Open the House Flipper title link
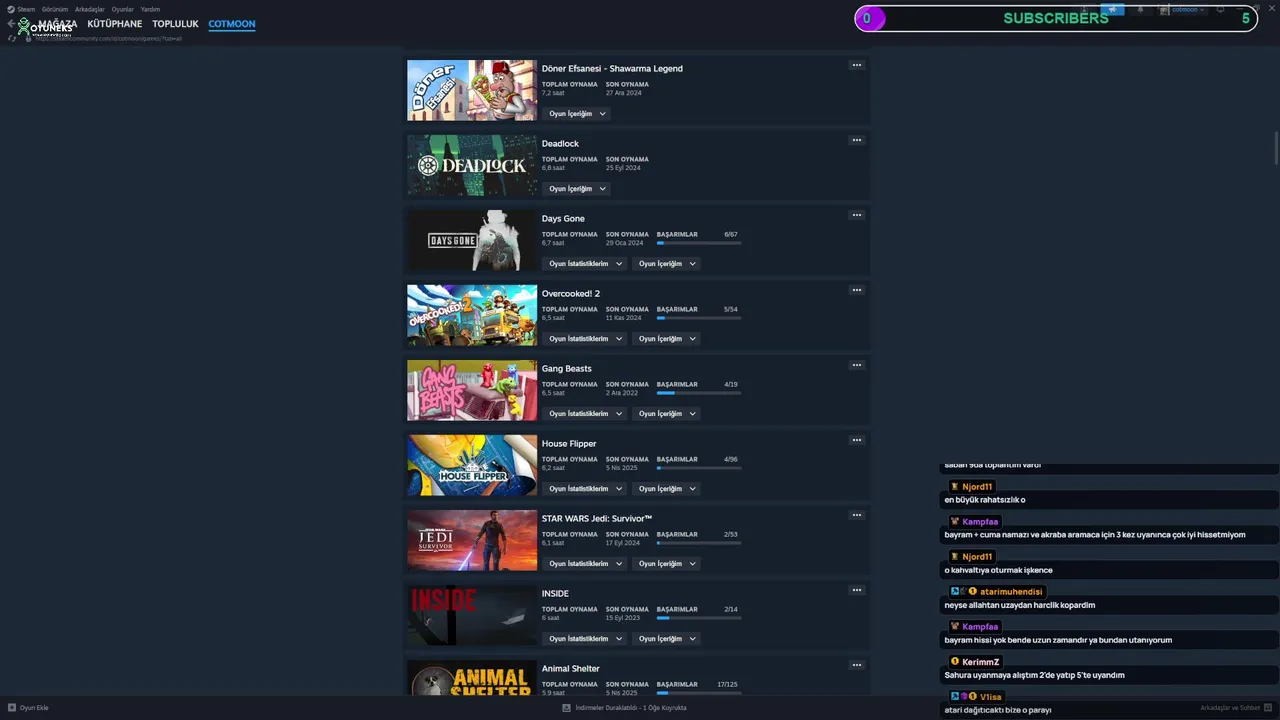The image size is (1280, 720). pyautogui.click(x=569, y=444)
